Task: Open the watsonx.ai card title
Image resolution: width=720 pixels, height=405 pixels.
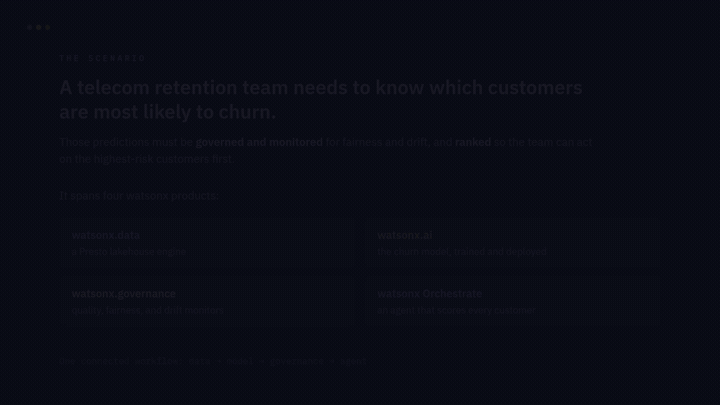Action: point(405,235)
